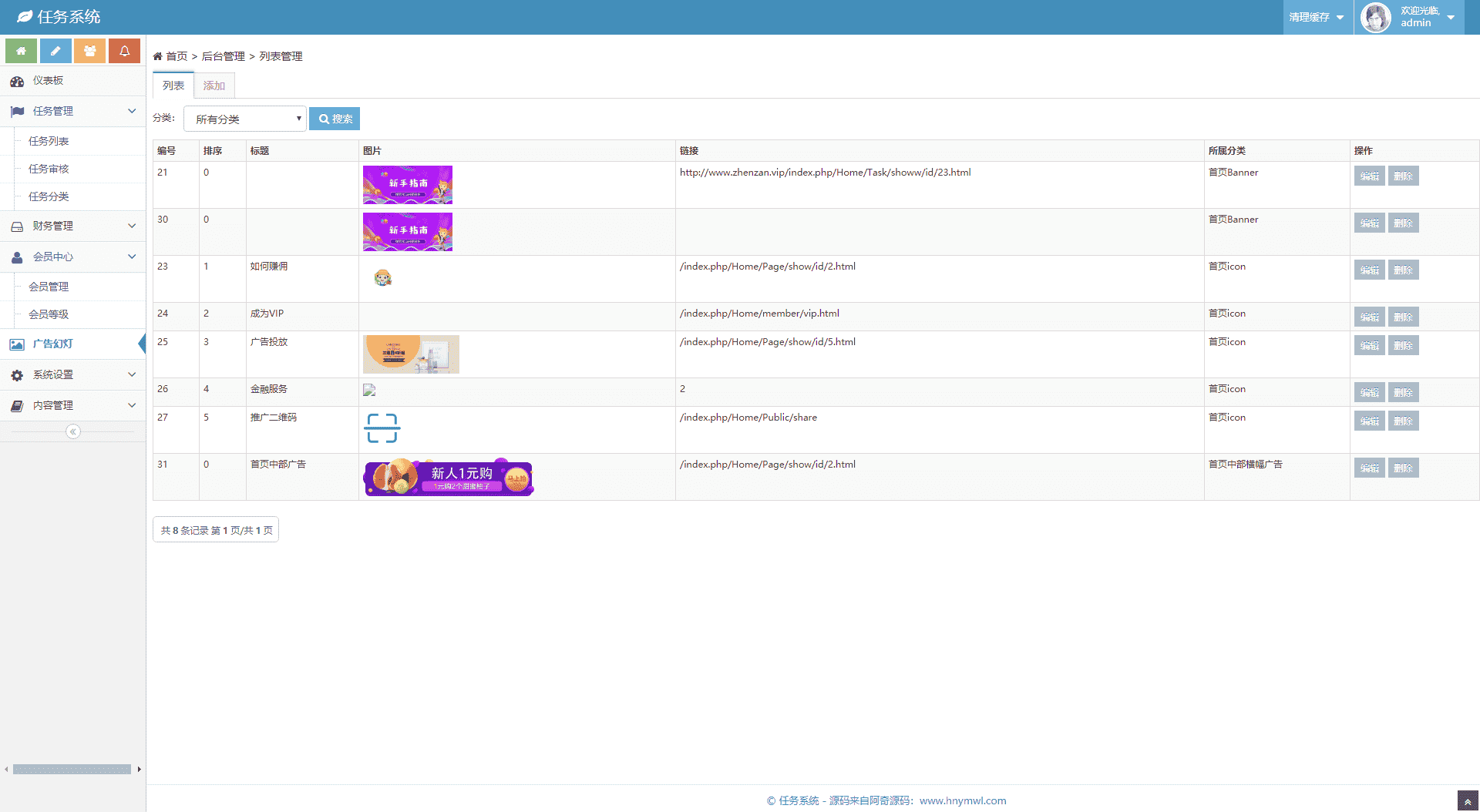
Task: Click the scroll-to-top arrow icon
Action: tap(1468, 801)
